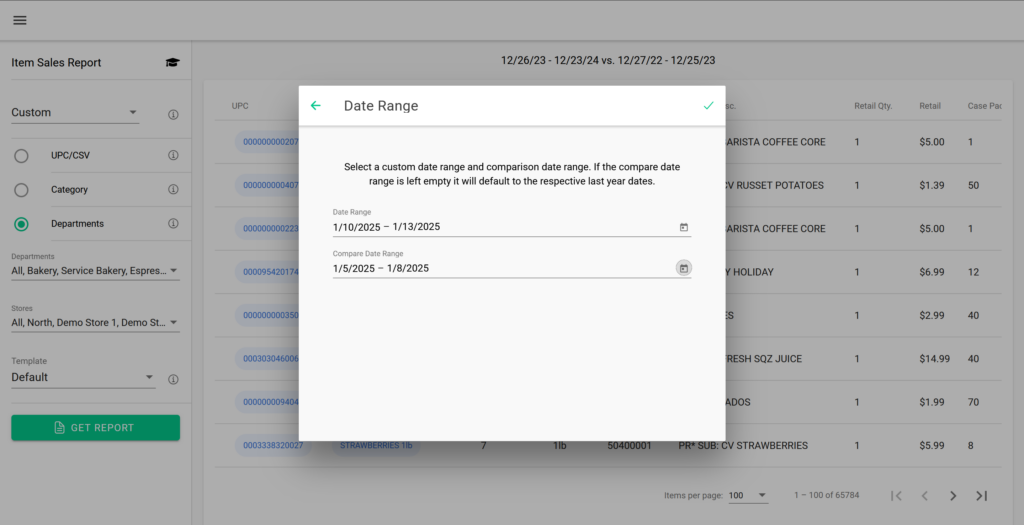
Task: Show info about the Departments option
Action: 173,223
